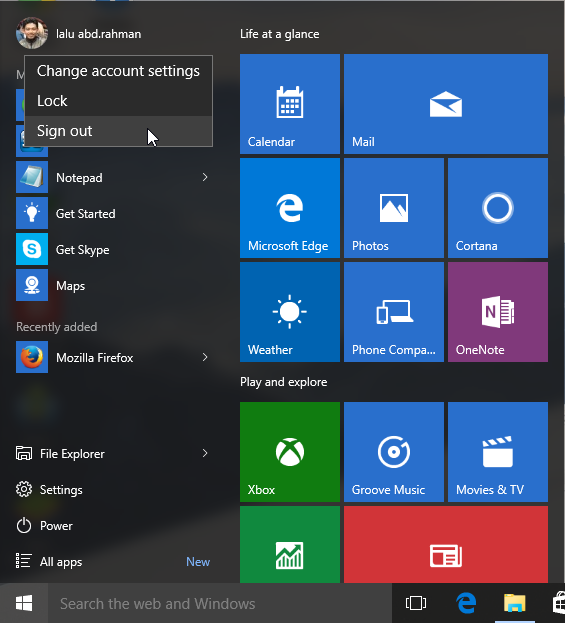
Task: Click the user account avatar picture
Action: (x=32, y=33)
